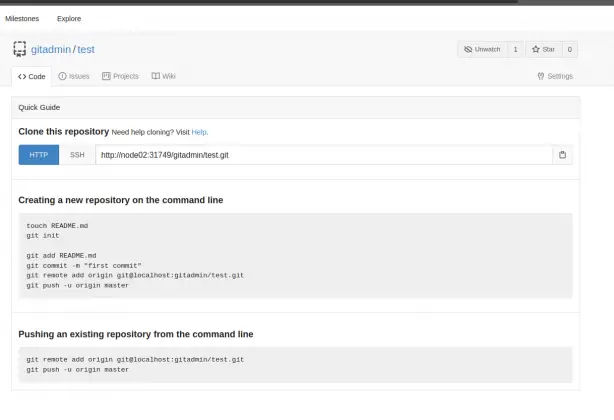Click the test repository name link
Image resolution: width=614 pixels, height=420 pixels.
(x=86, y=49)
